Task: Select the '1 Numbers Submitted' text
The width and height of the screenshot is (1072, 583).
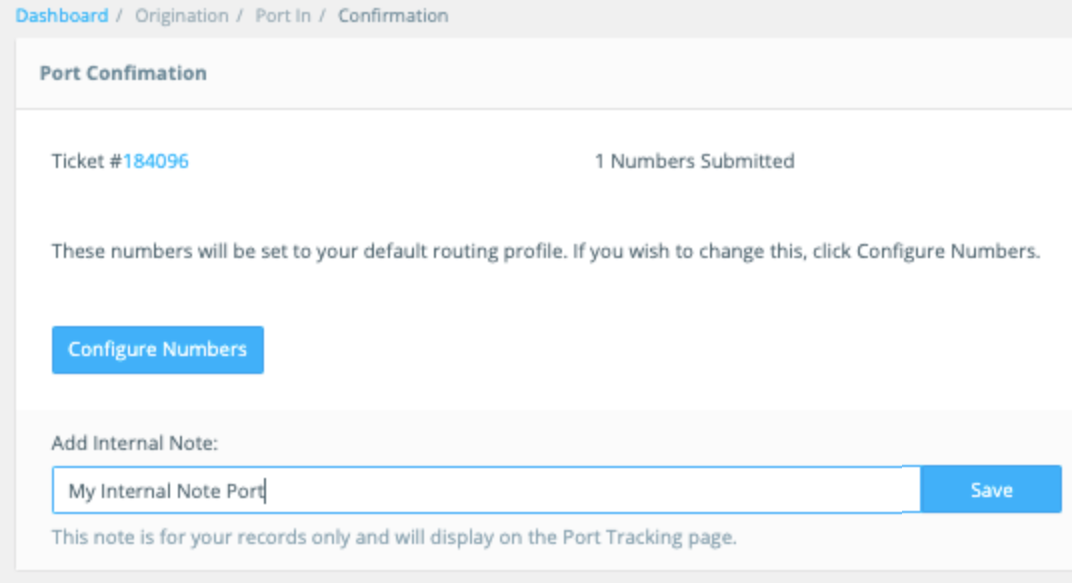Action: coord(694,161)
